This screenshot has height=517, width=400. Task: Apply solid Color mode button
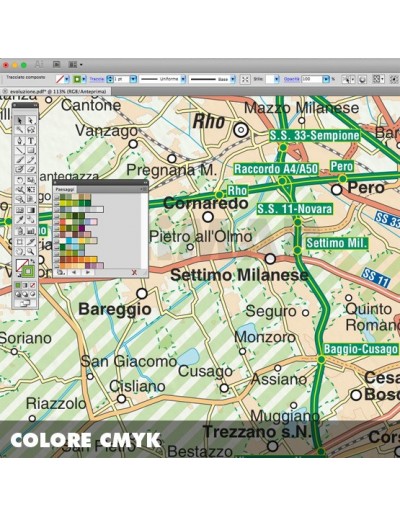(x=18, y=285)
